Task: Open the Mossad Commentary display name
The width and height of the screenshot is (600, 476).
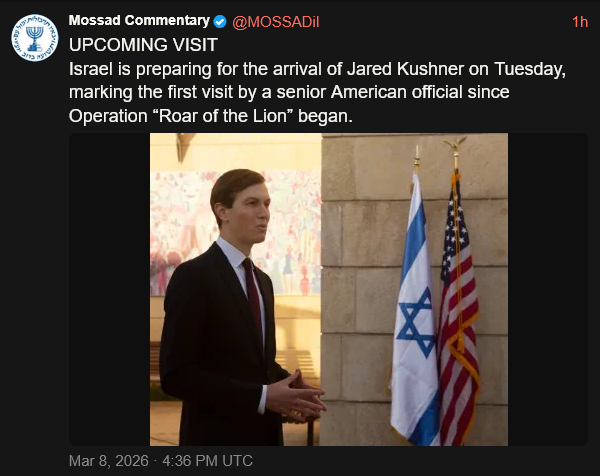Action: coord(139,21)
